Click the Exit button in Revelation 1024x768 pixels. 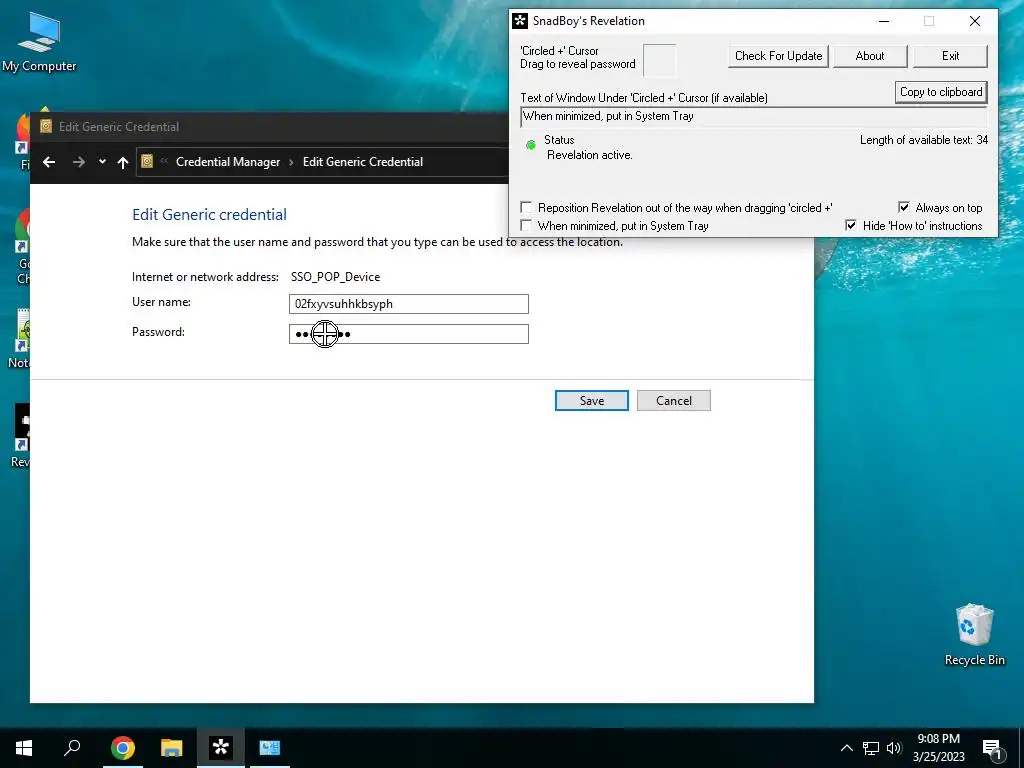pyautogui.click(x=950, y=56)
